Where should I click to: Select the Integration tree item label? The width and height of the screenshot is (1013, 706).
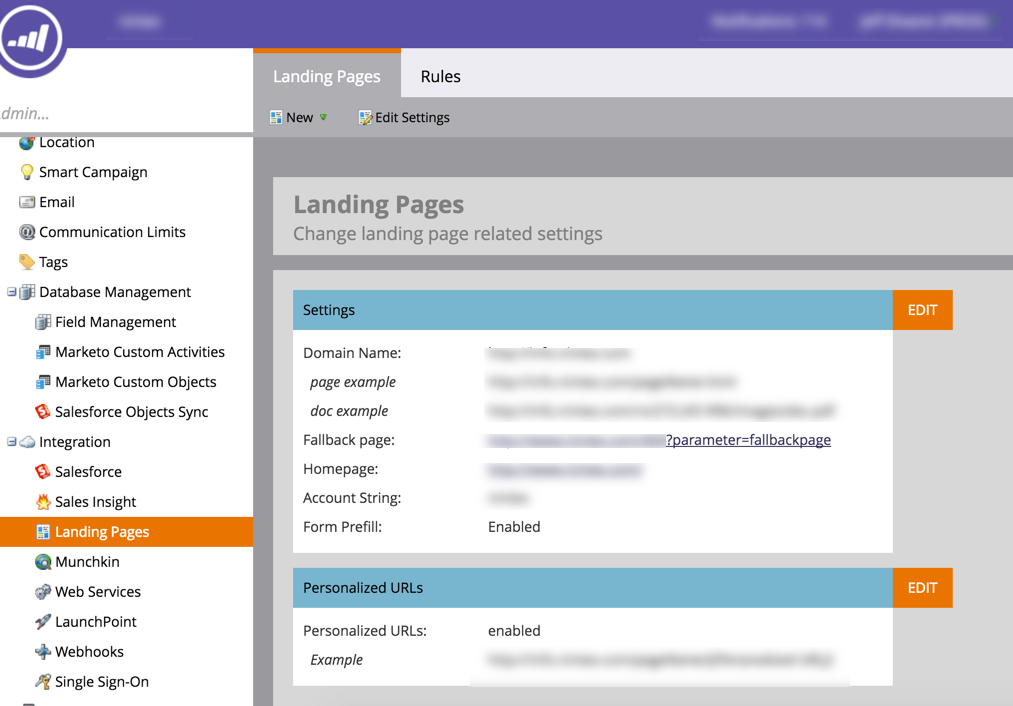pos(75,442)
